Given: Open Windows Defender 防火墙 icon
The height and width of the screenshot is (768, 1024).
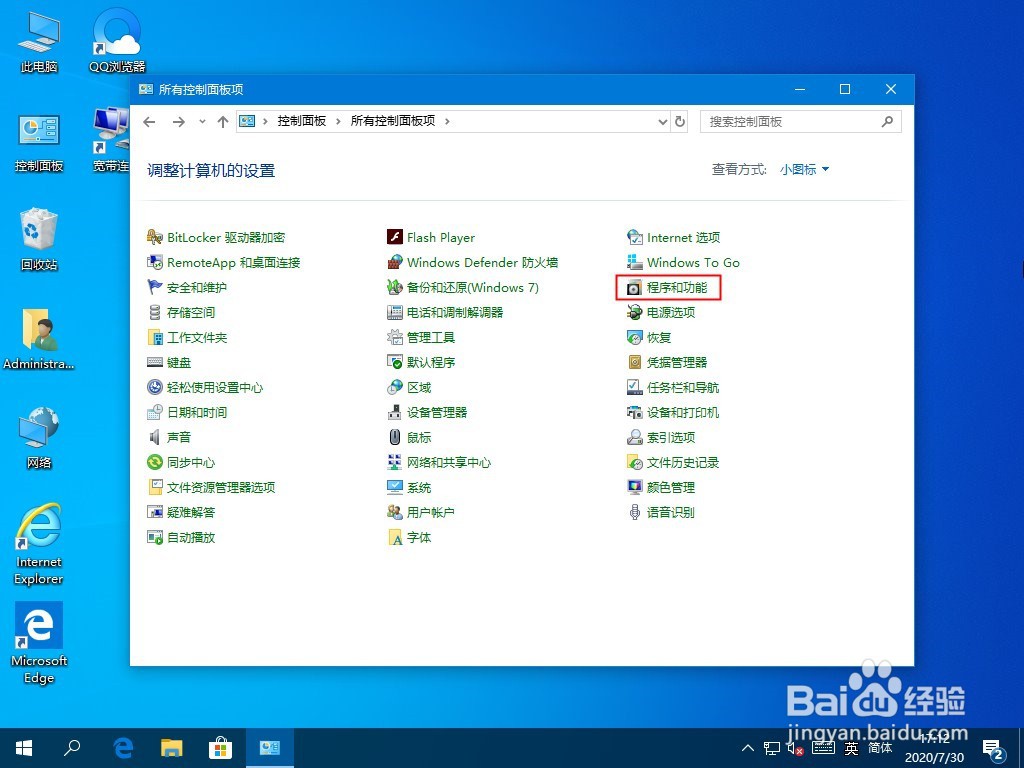Looking at the screenshot, I should click(x=394, y=263).
